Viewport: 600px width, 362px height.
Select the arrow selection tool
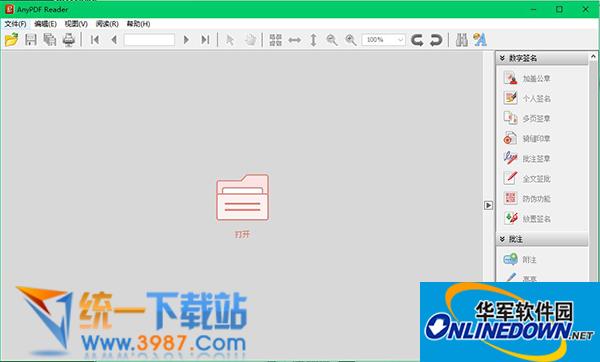[230, 40]
